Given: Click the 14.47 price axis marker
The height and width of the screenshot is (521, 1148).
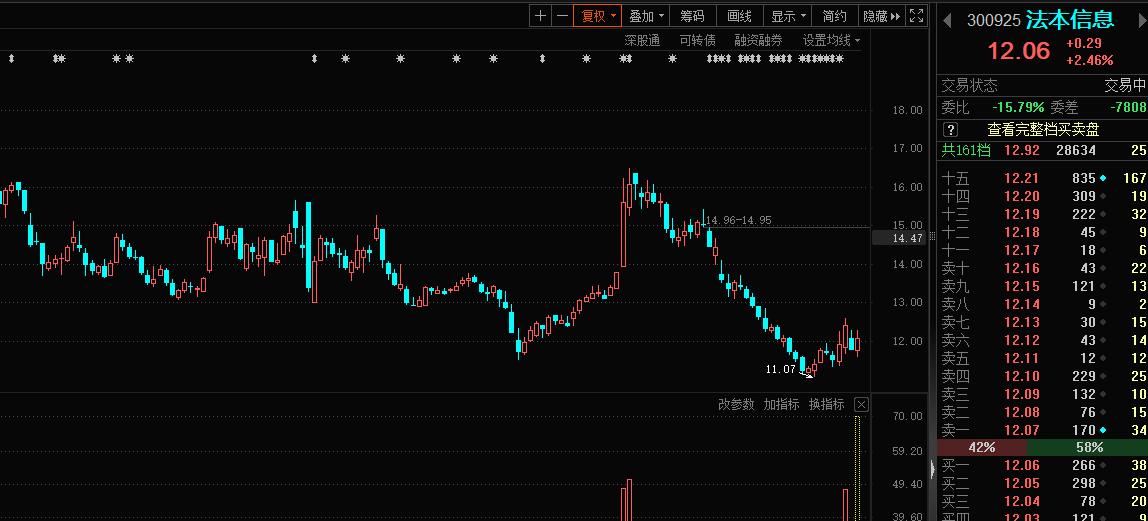Looking at the screenshot, I should 898,238.
